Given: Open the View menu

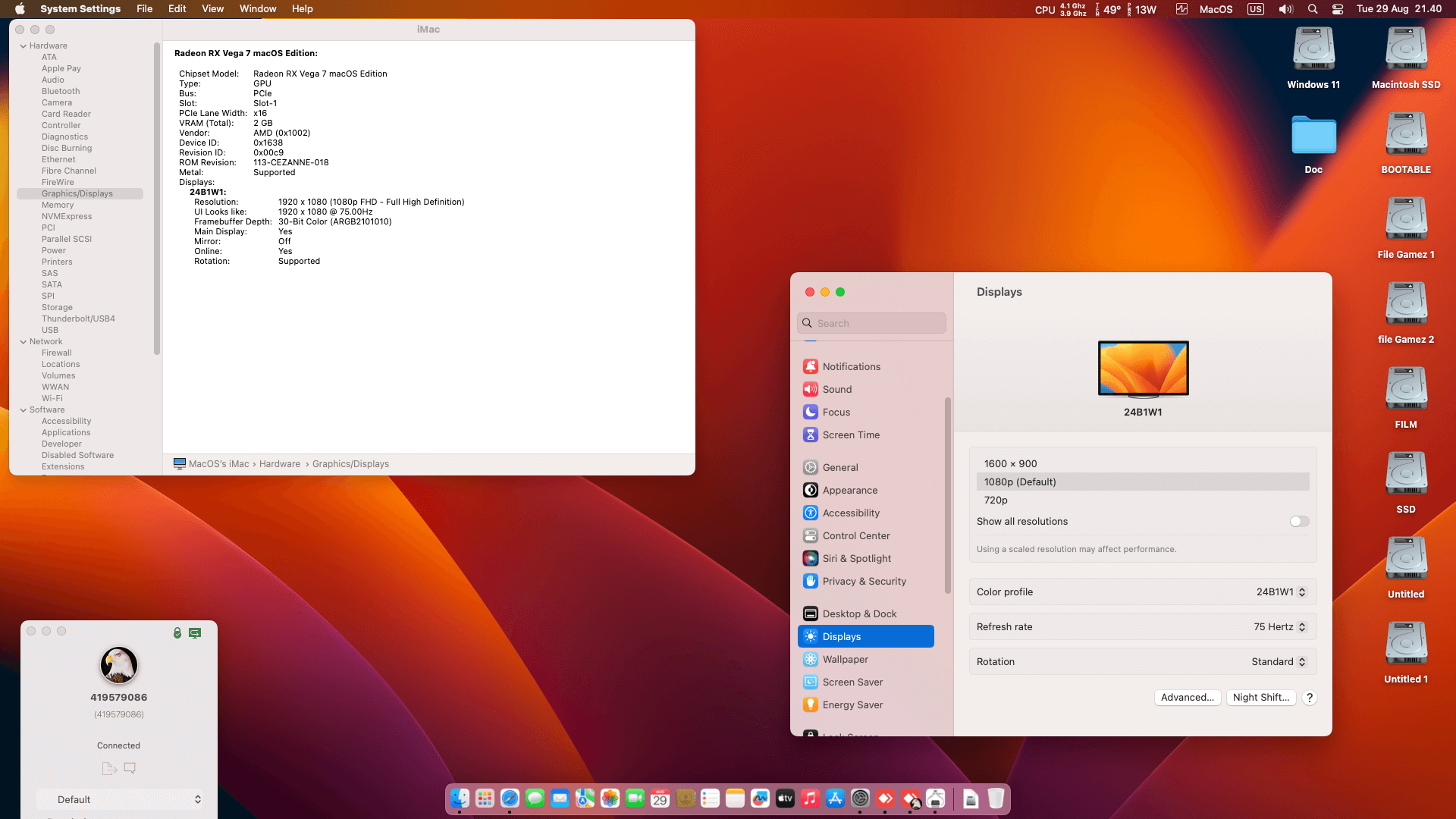Looking at the screenshot, I should [212, 9].
